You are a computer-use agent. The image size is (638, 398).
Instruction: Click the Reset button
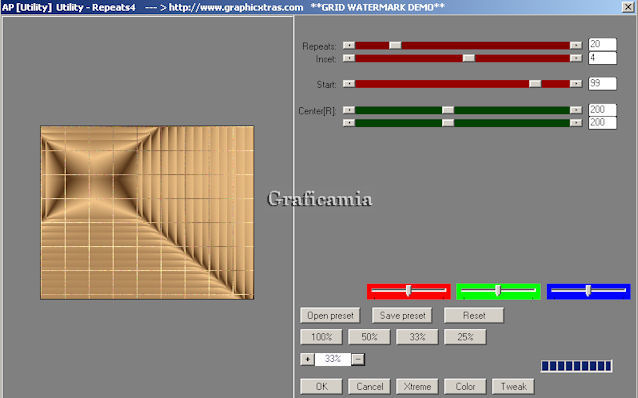474,315
